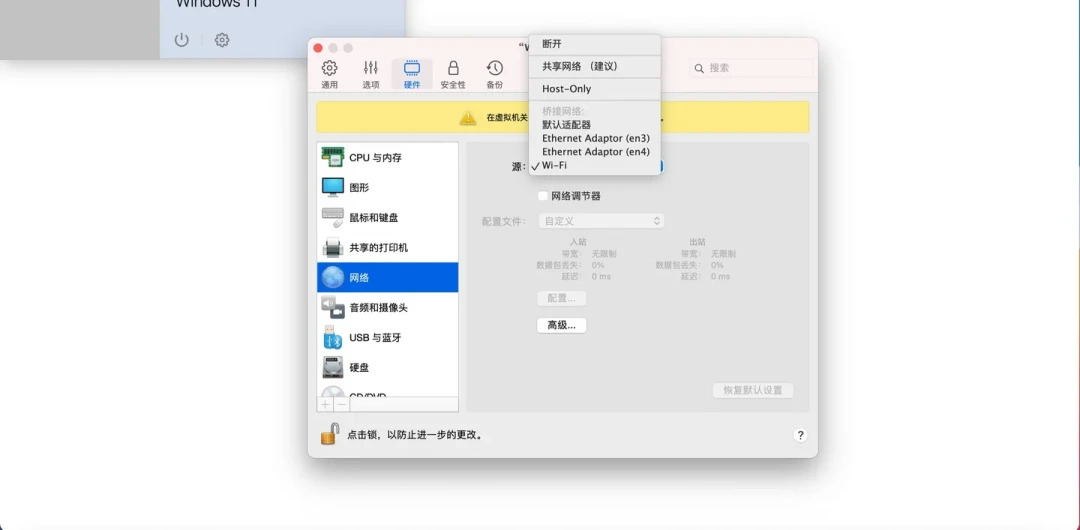
Task: Remove hardware device with minus button
Action: coord(342,404)
